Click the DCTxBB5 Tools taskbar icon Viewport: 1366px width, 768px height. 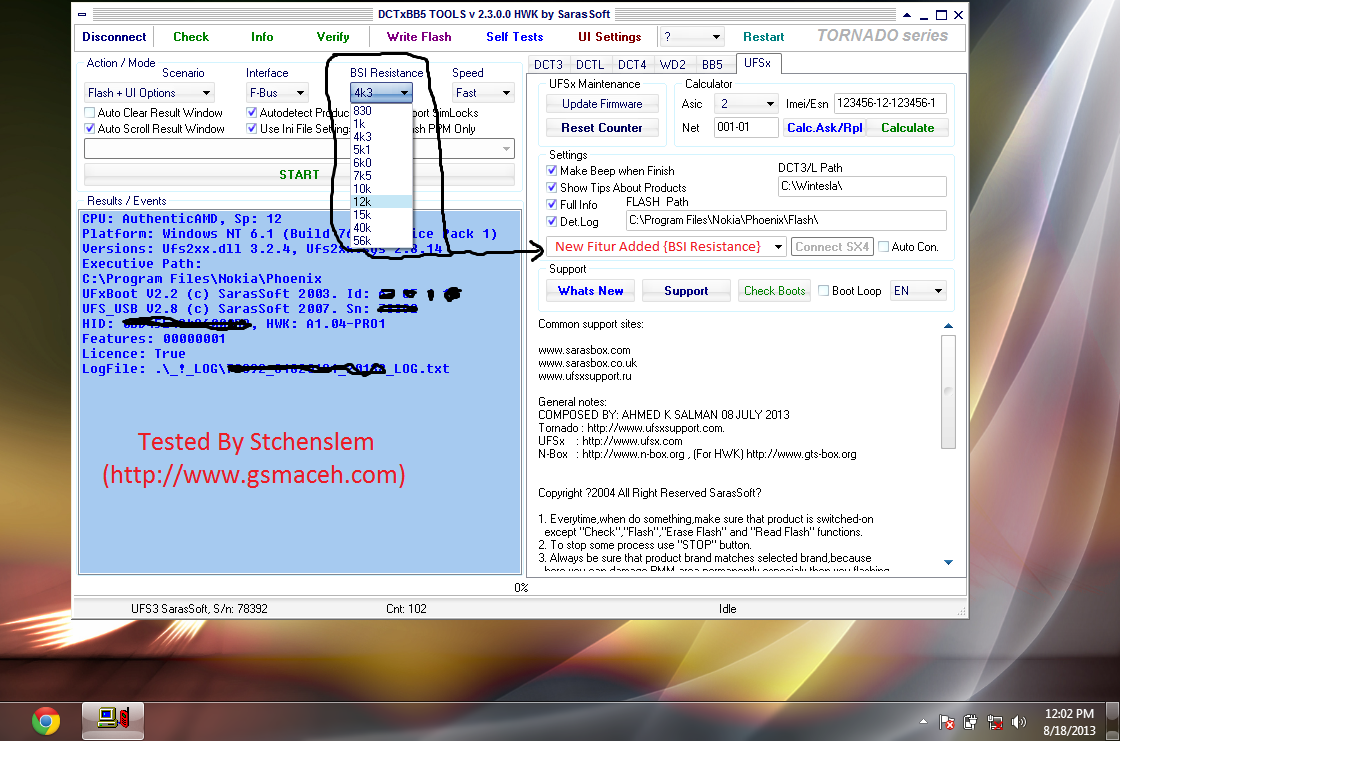point(112,720)
